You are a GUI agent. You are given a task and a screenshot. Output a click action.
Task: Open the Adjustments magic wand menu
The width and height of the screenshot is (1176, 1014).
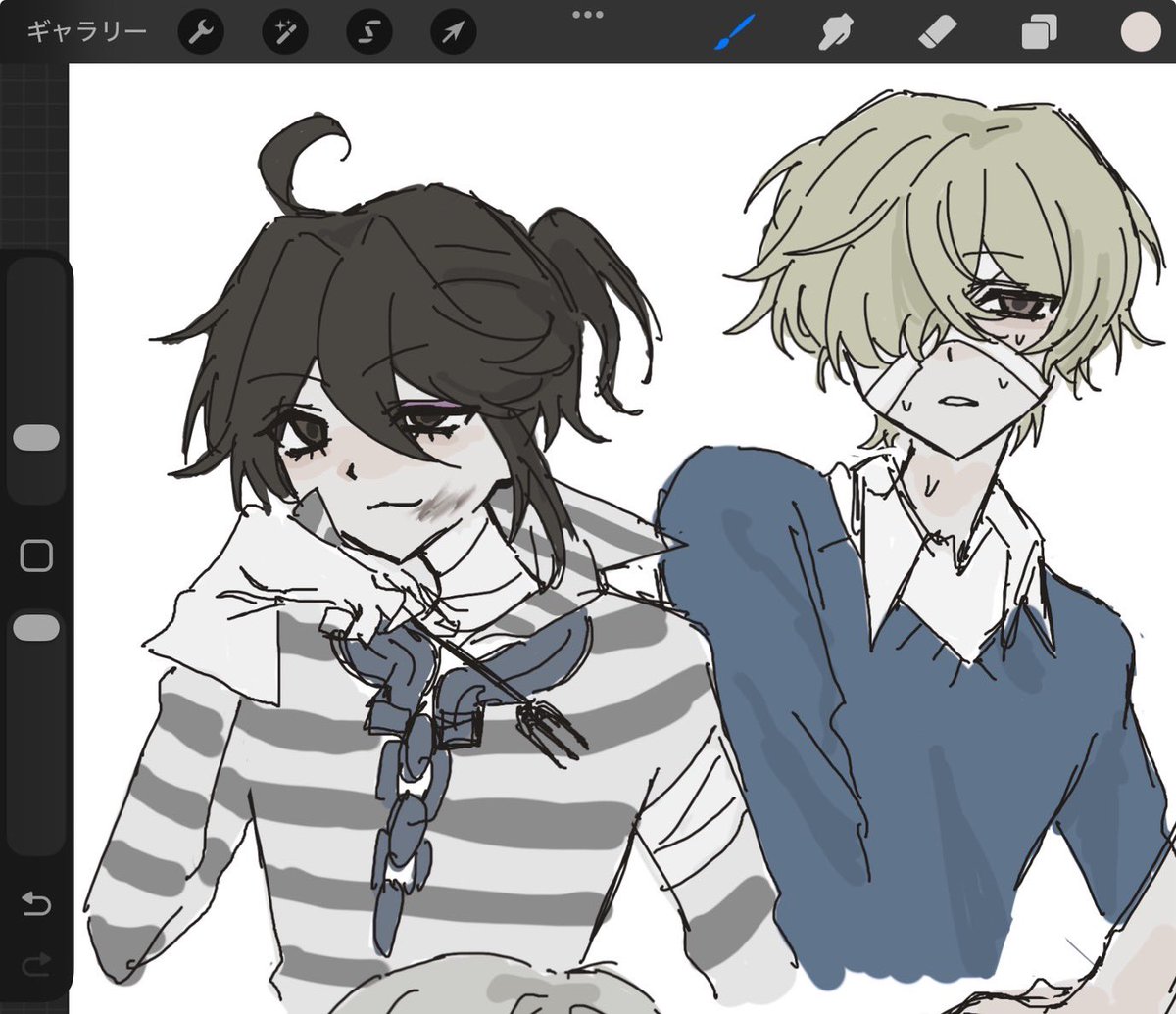(x=285, y=33)
